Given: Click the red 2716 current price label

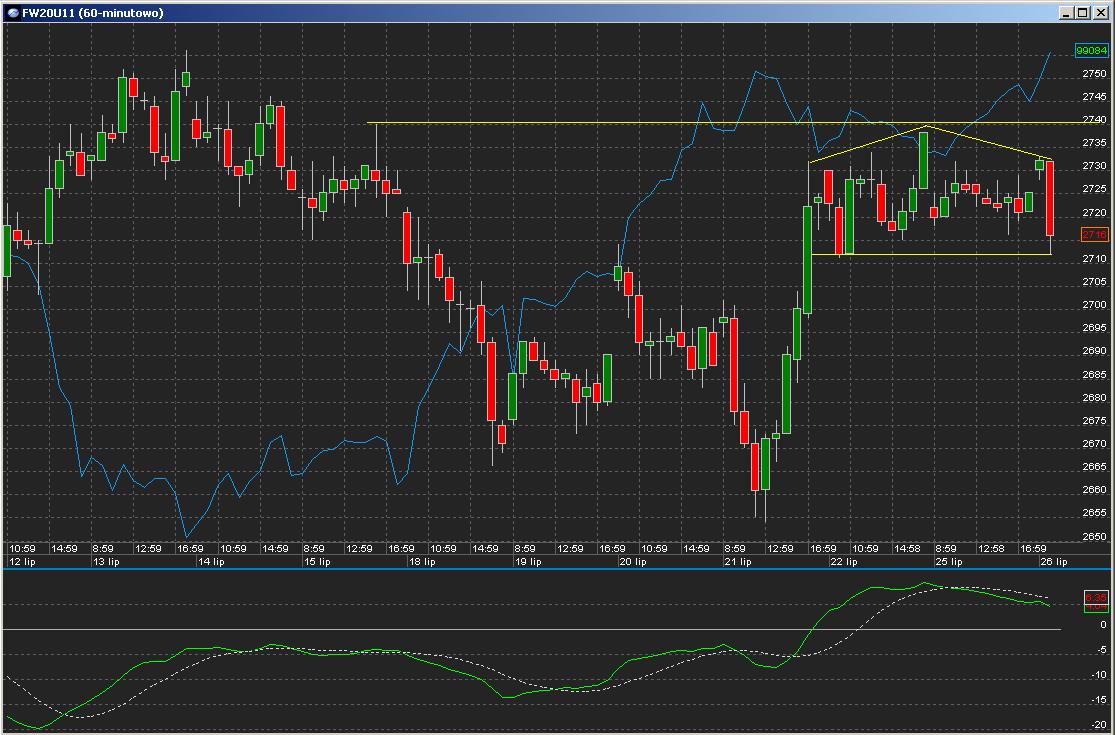Looking at the screenshot, I should coord(1094,234).
